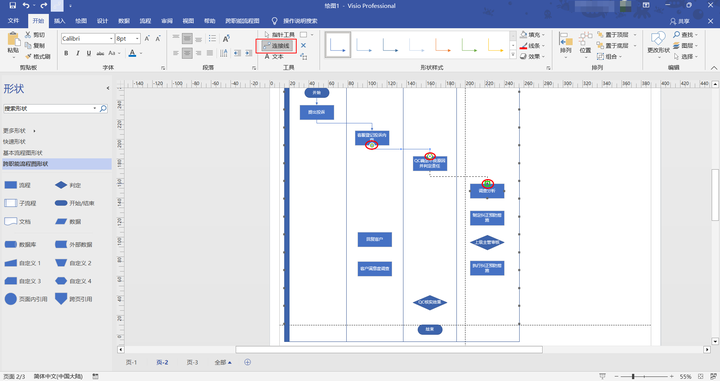Open the Calibri font name dropdown
This screenshot has width=720, height=381.
click(111, 39)
